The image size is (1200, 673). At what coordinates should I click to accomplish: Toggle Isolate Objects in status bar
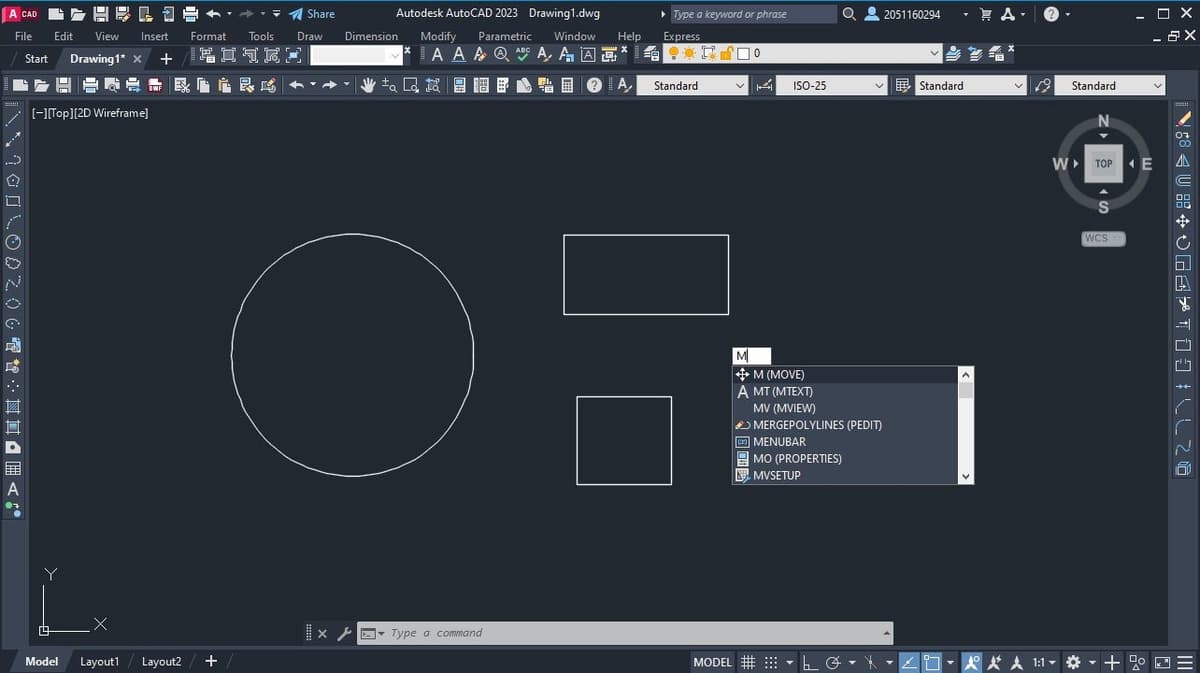coord(1138,662)
